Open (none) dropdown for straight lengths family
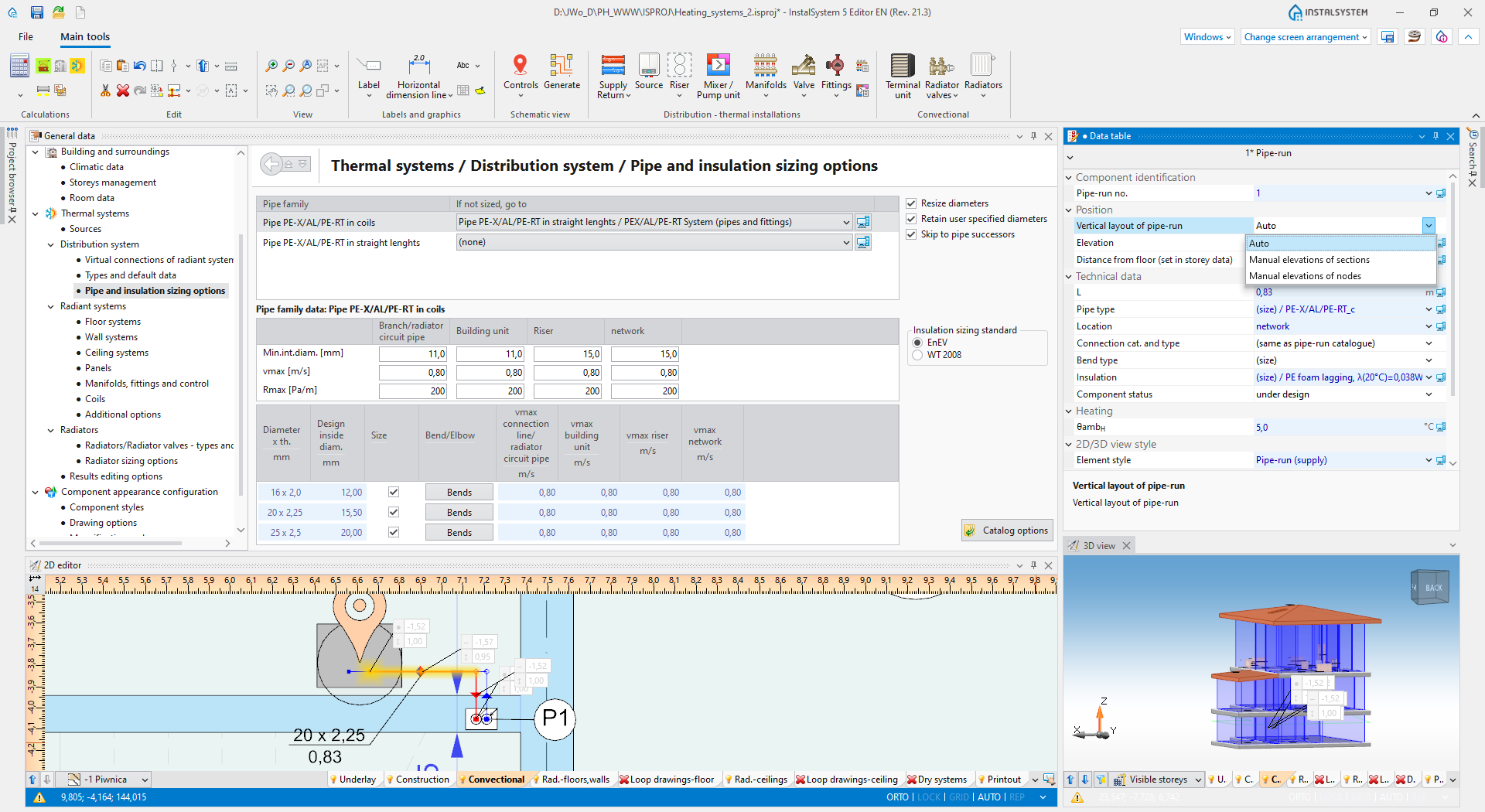This screenshot has height=812, width=1485. coord(846,242)
